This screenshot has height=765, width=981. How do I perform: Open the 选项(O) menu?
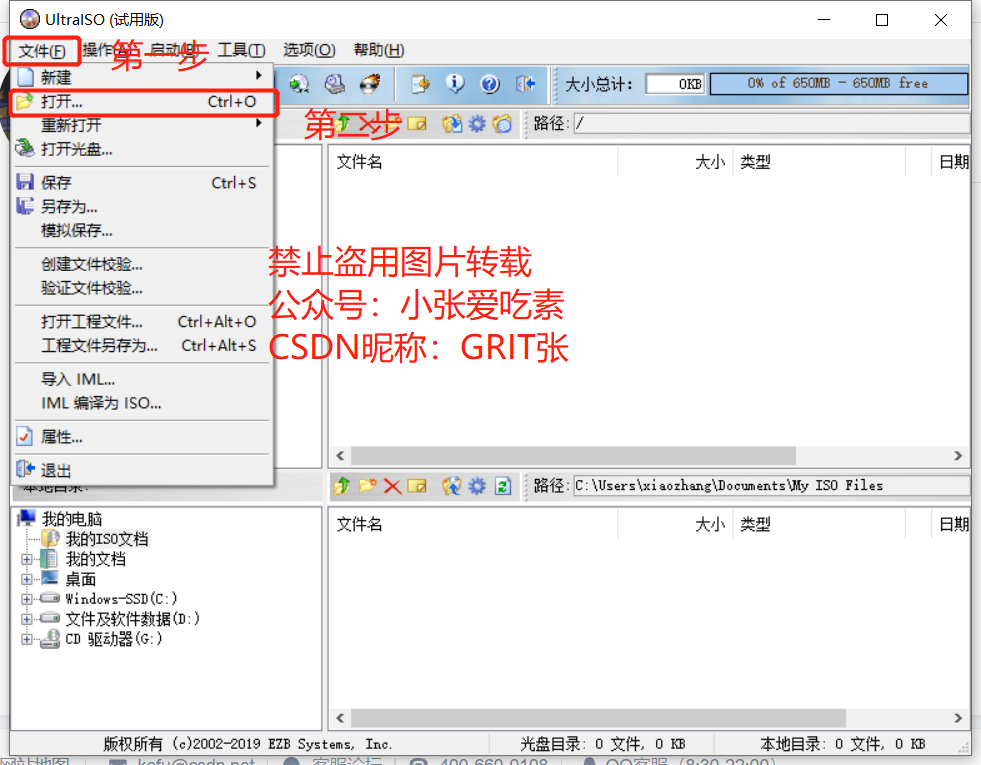coord(309,50)
